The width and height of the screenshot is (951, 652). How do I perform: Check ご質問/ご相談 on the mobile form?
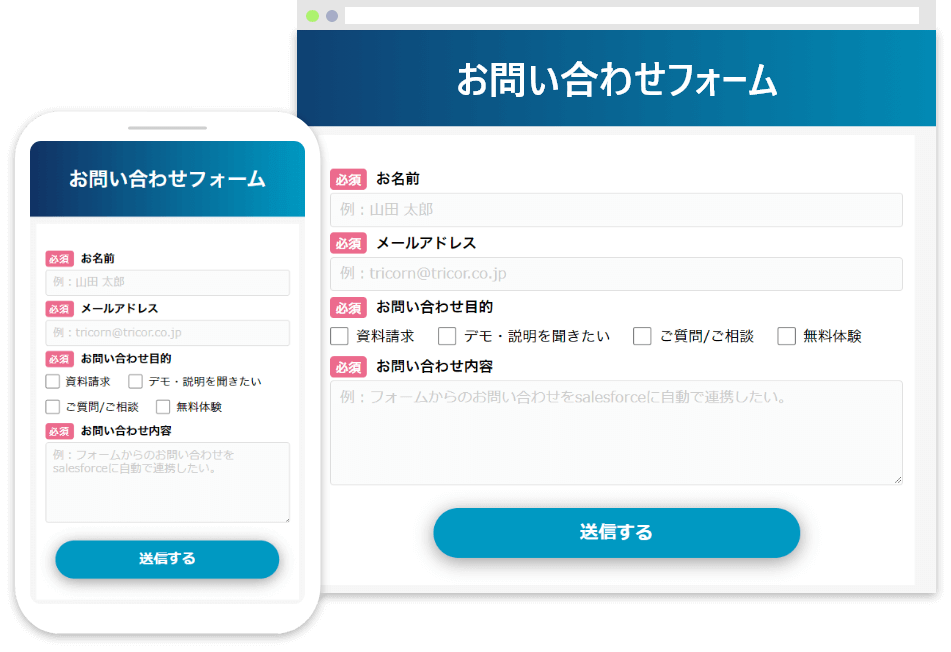pos(51,406)
